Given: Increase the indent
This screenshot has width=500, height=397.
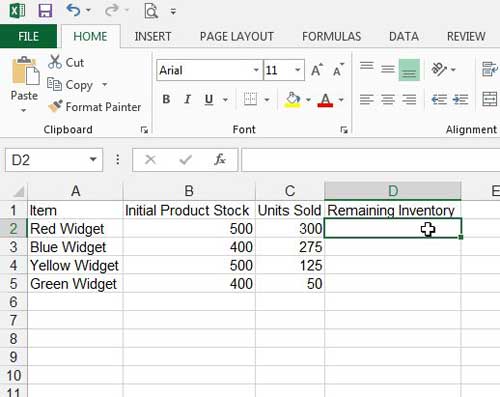Looking at the screenshot, I should tap(461, 99).
